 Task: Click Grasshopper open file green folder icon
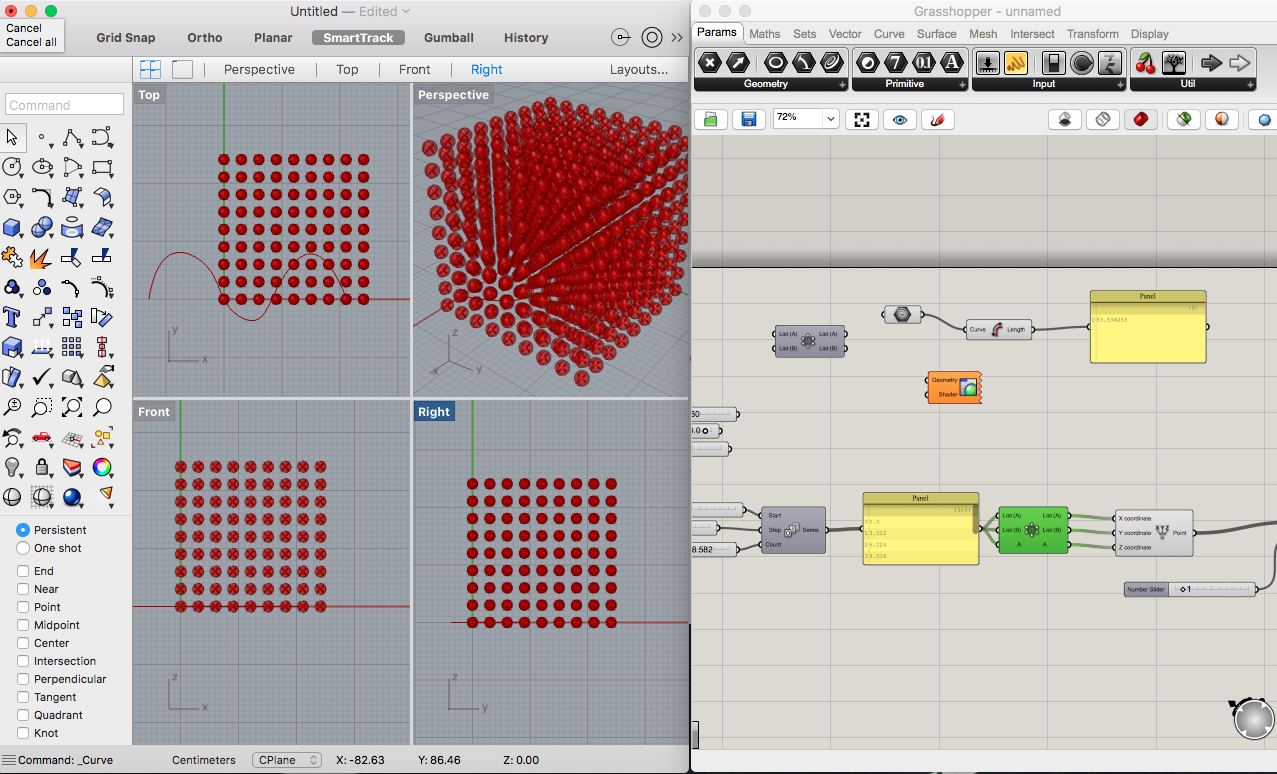point(711,119)
